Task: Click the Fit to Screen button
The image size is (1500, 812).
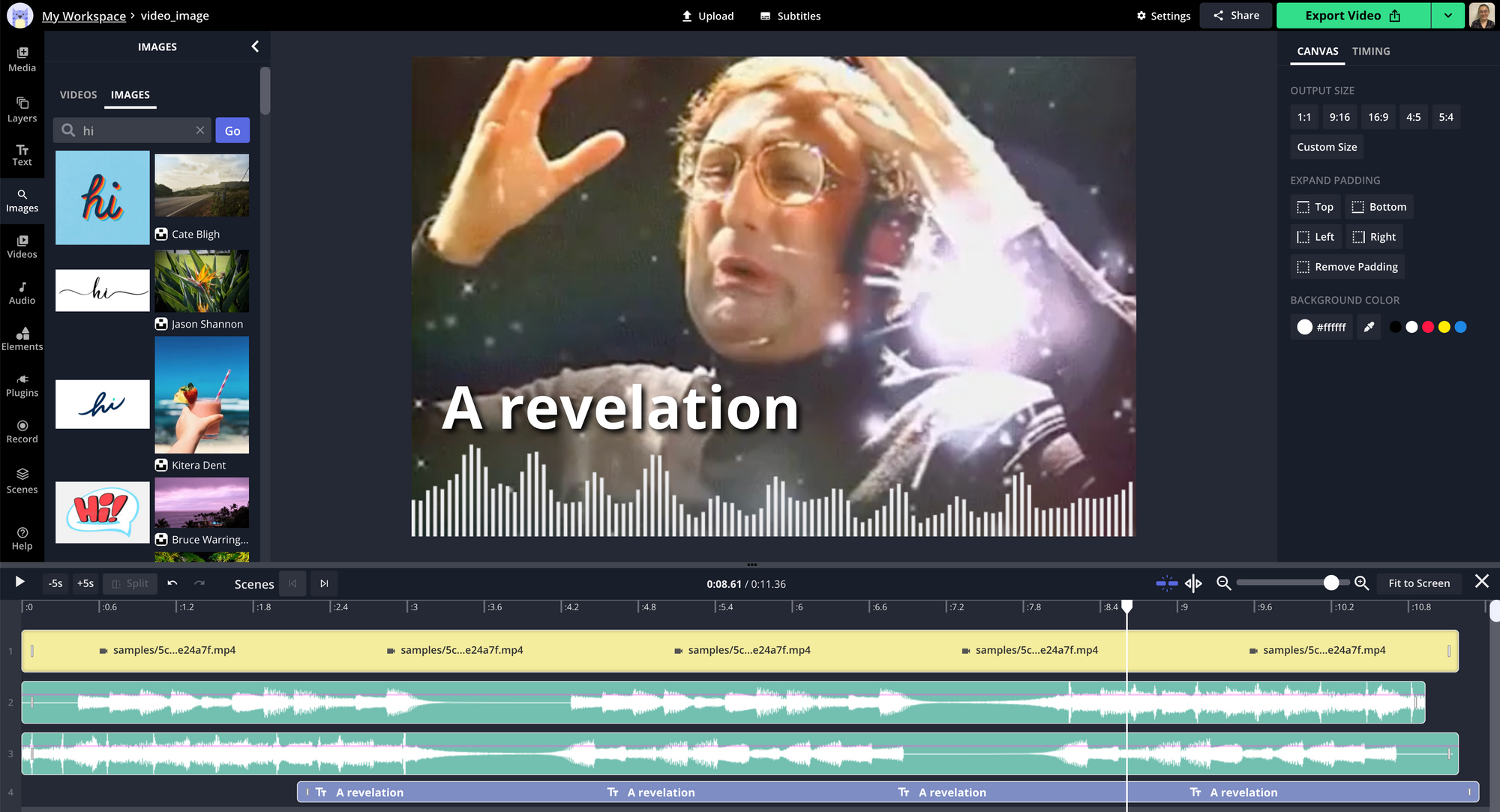Action: (1418, 583)
